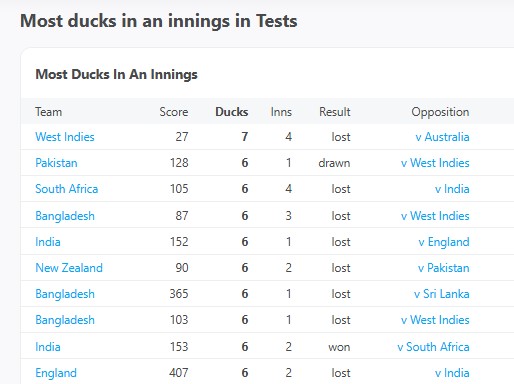Open the West Indies team link

click(x=65, y=137)
